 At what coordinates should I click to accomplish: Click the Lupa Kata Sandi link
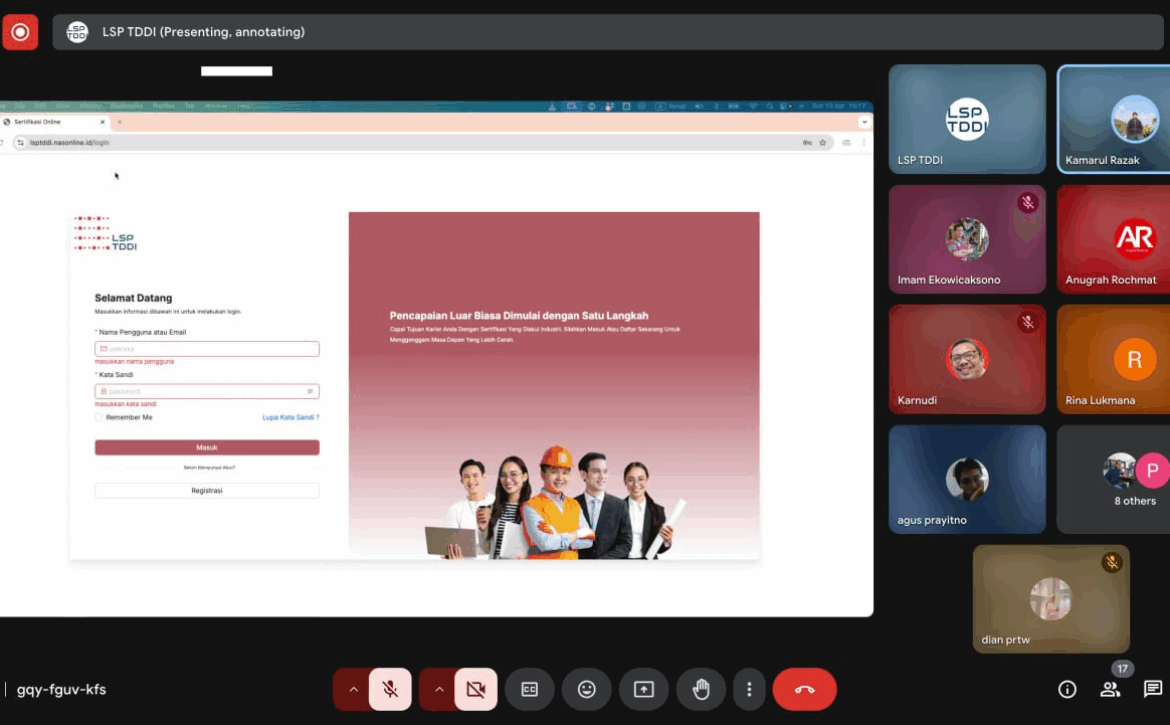click(x=290, y=417)
